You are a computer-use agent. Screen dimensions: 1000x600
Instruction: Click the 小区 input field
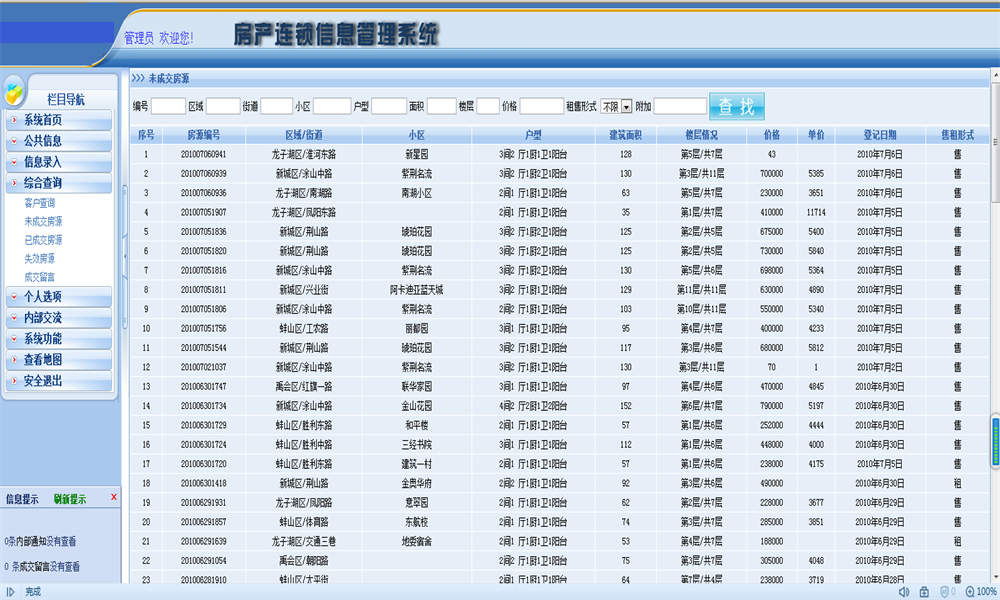click(332, 106)
